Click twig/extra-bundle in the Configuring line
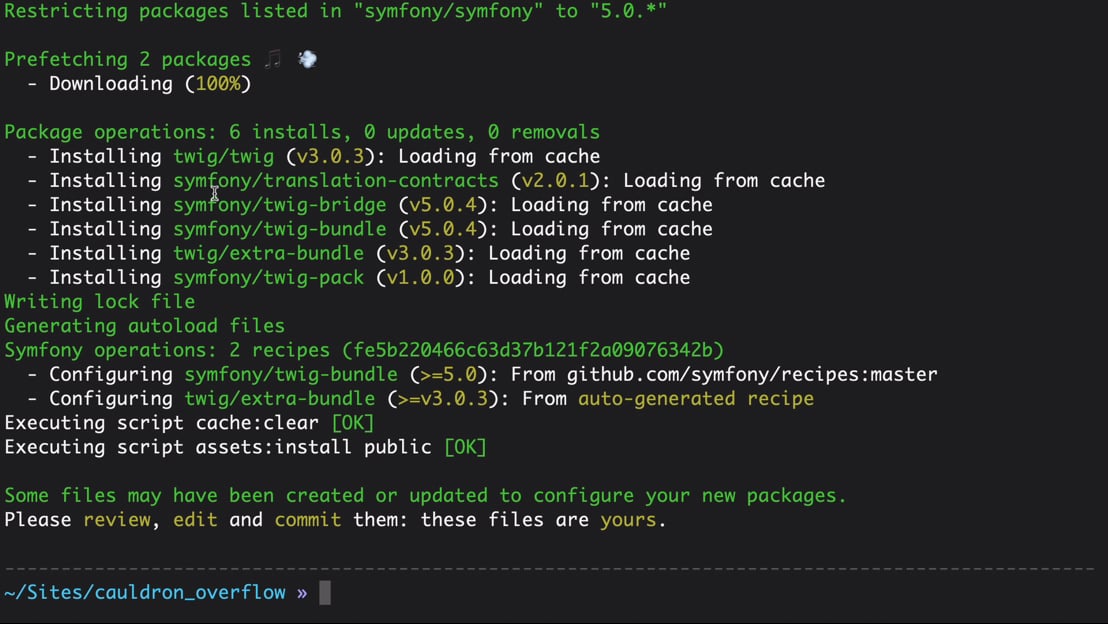The width and height of the screenshot is (1108, 624). tap(279, 399)
